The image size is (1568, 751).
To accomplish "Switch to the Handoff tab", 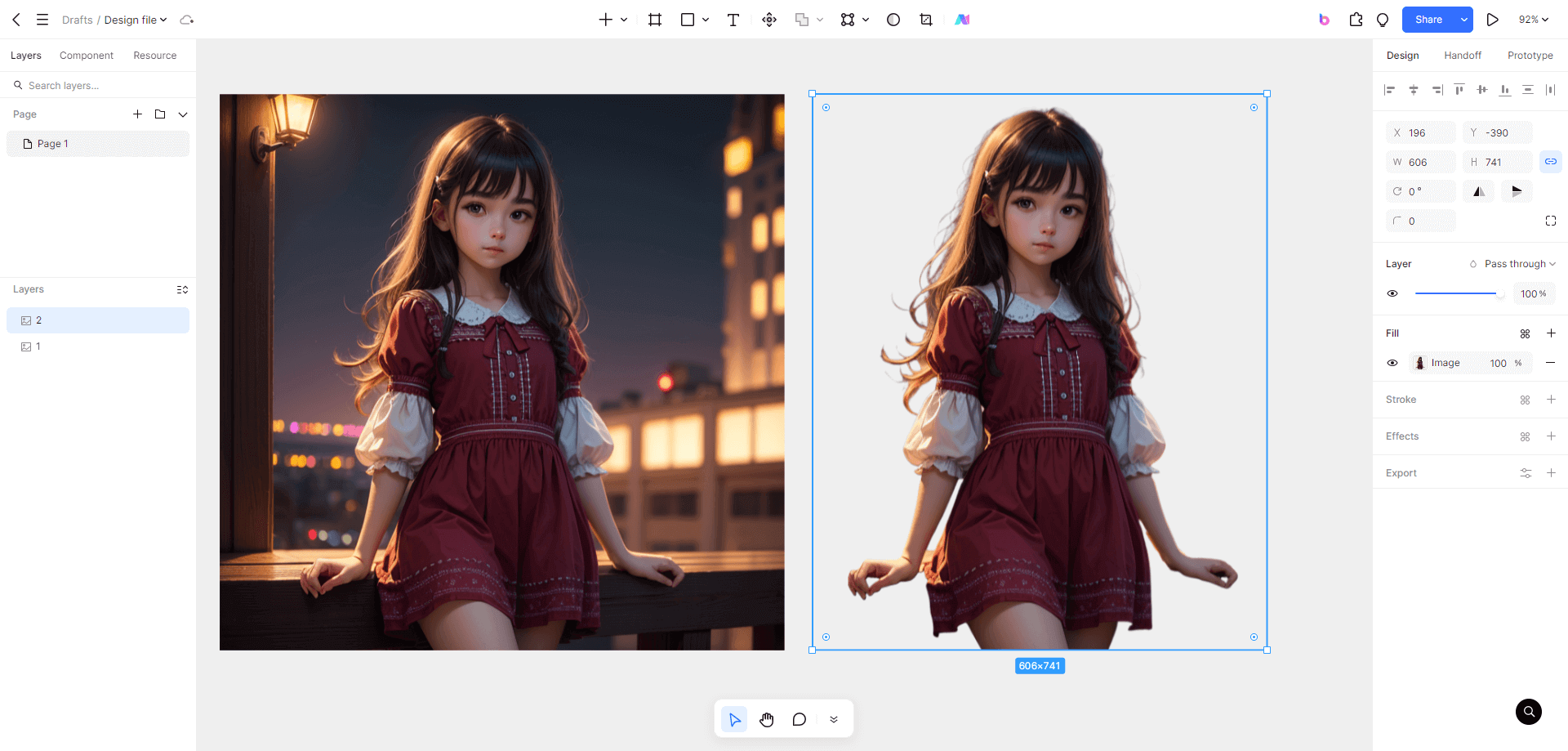I will 1463,56.
